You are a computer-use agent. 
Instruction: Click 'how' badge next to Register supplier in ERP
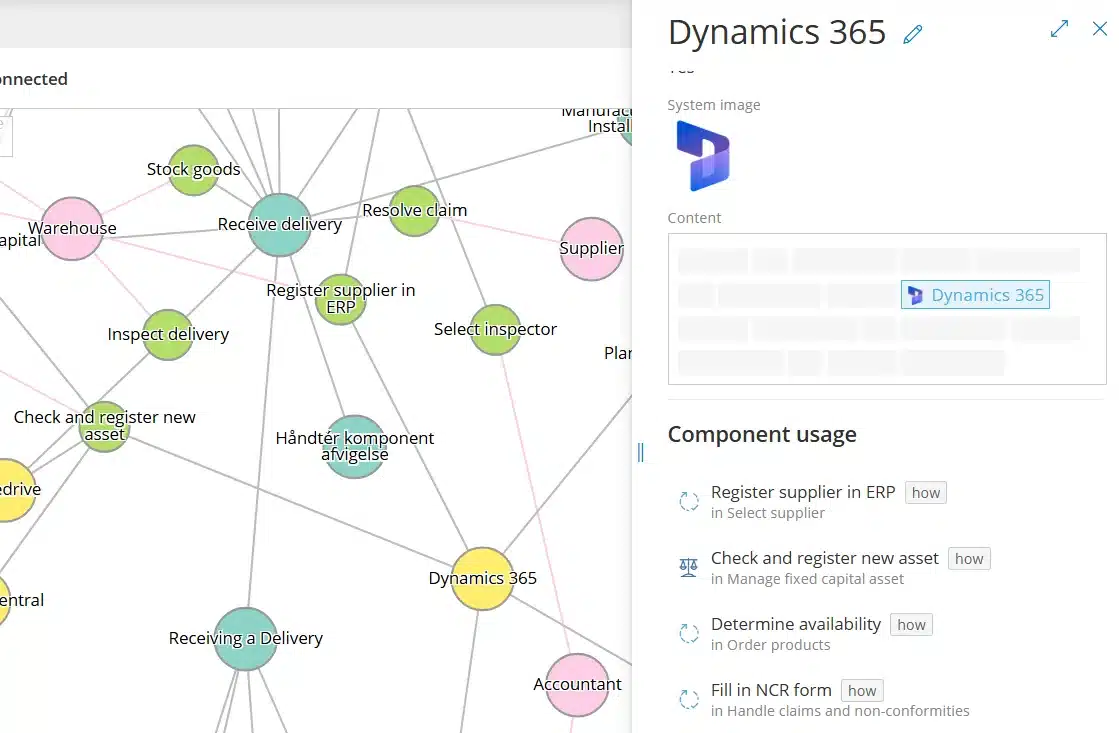tap(926, 493)
